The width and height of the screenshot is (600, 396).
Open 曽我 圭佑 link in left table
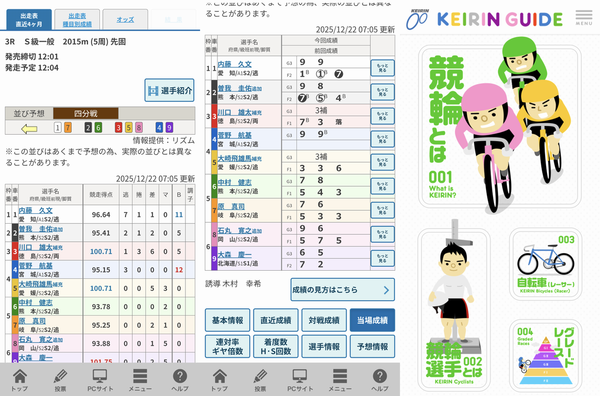36,229
